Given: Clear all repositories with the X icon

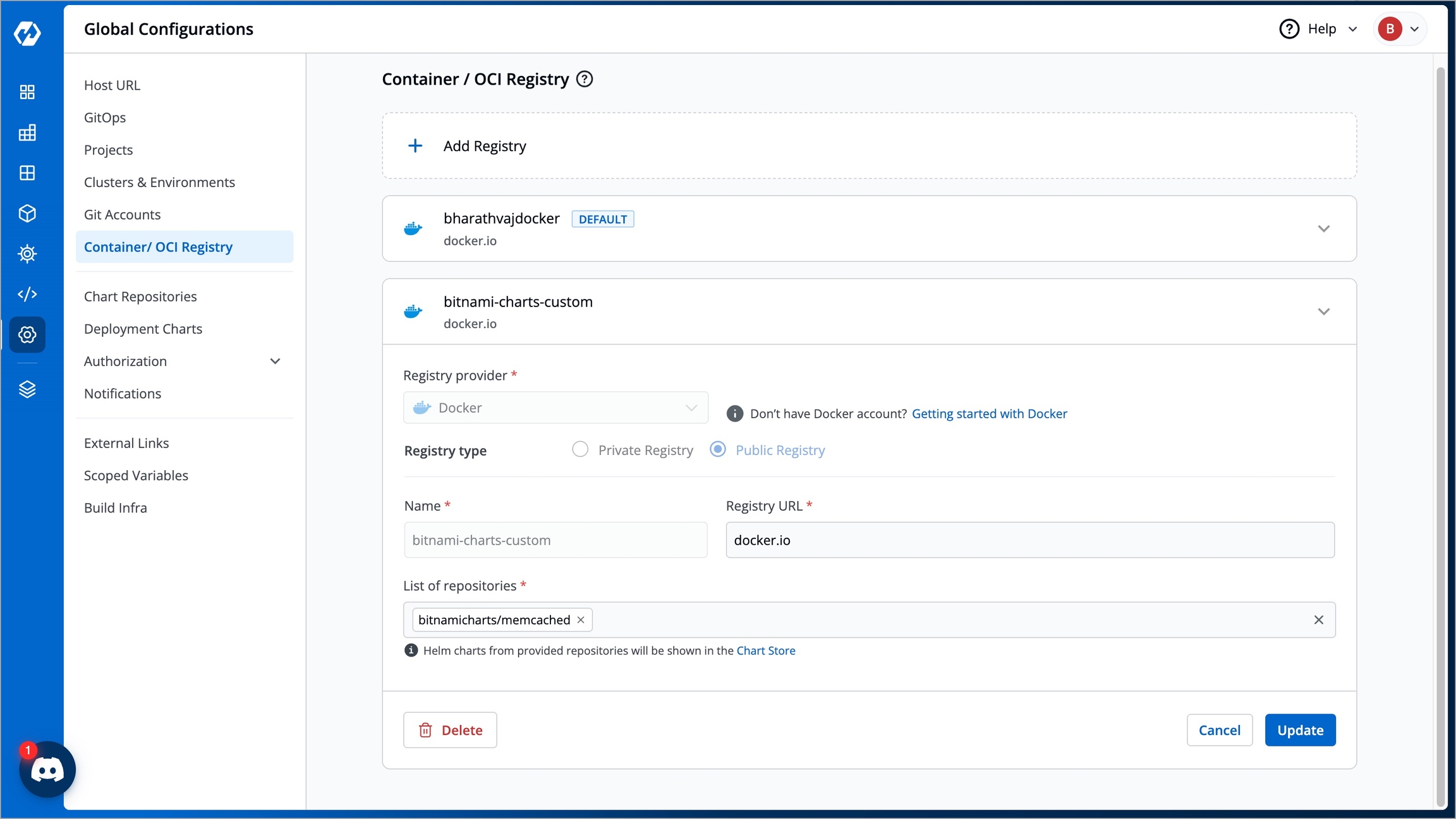Looking at the screenshot, I should coord(1318,620).
